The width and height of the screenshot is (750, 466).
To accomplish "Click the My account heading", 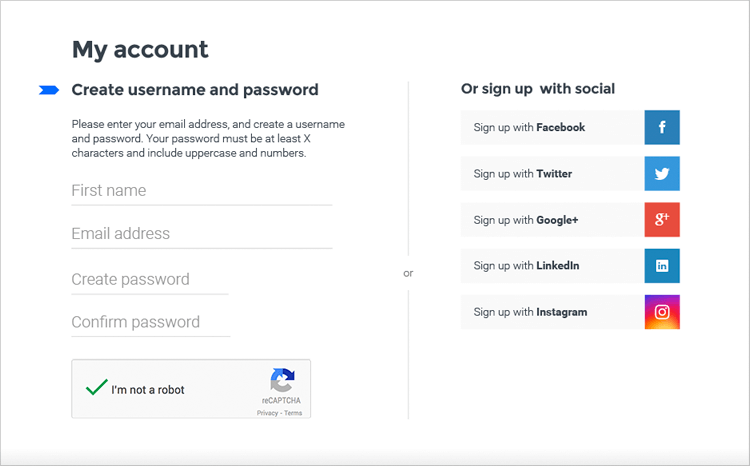I will 140,49.
